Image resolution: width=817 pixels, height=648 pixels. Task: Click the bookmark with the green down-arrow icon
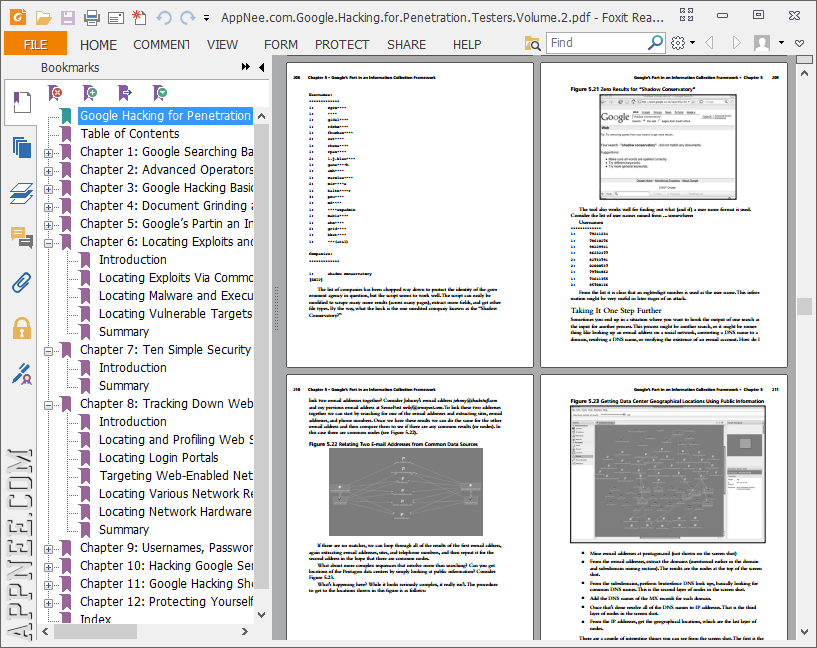pos(159,93)
